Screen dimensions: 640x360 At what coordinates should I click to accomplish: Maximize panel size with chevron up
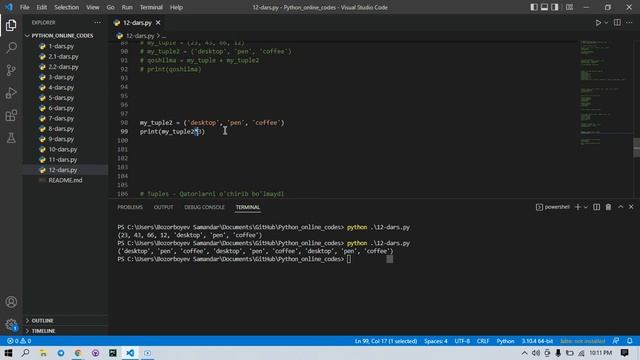click(x=620, y=207)
